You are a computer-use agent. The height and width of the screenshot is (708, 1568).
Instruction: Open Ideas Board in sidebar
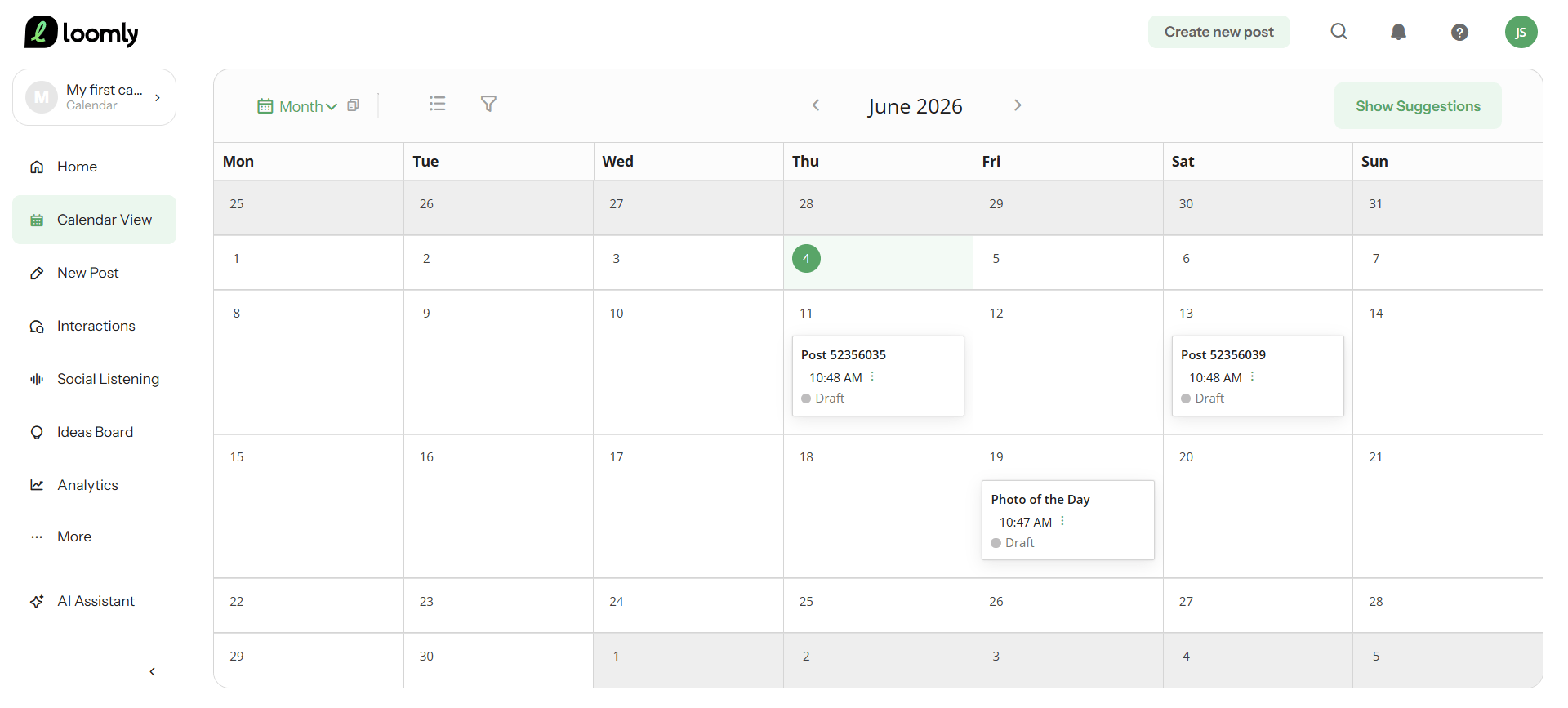pyautogui.click(x=94, y=432)
